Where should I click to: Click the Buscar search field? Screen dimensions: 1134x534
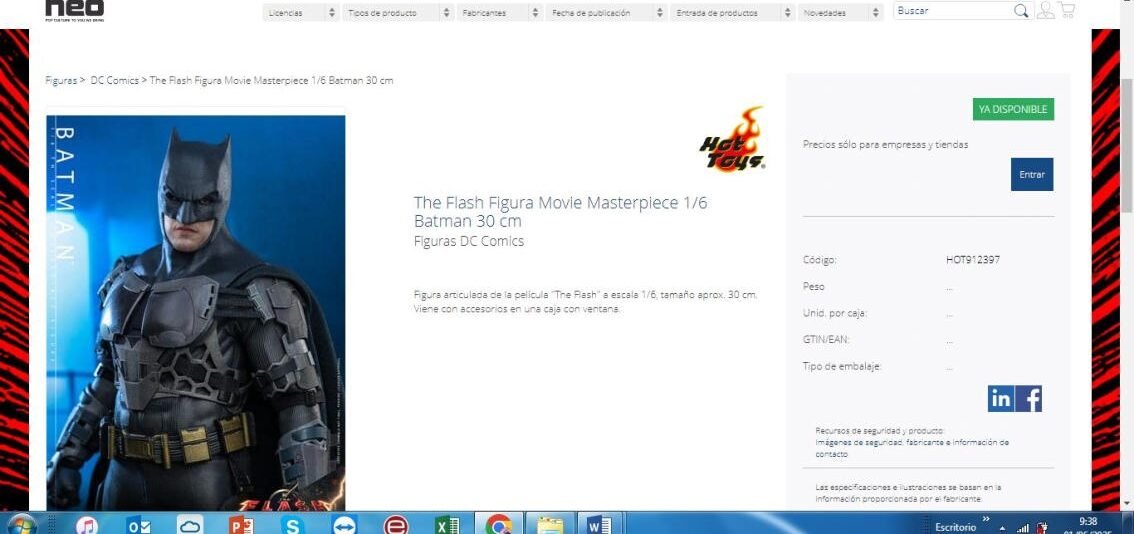pyautogui.click(x=953, y=11)
